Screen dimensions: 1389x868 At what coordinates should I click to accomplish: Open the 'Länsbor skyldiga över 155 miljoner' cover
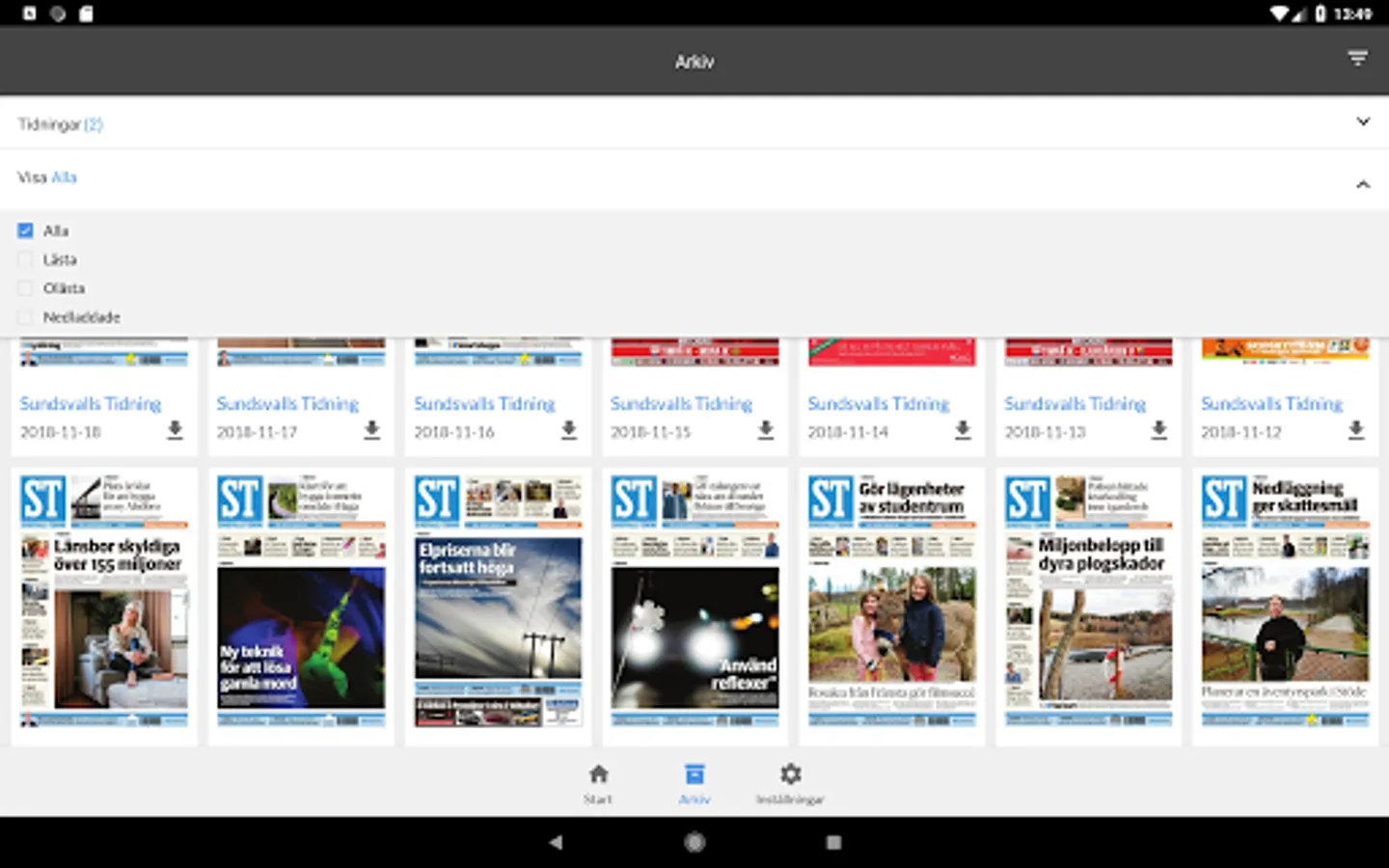104,601
